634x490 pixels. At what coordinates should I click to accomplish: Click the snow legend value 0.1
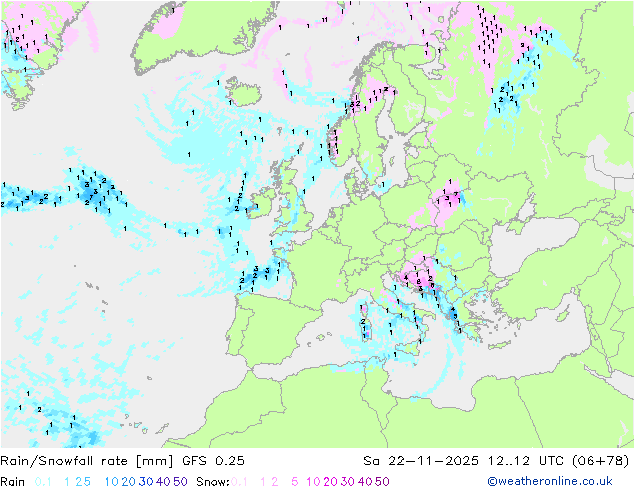(239, 482)
